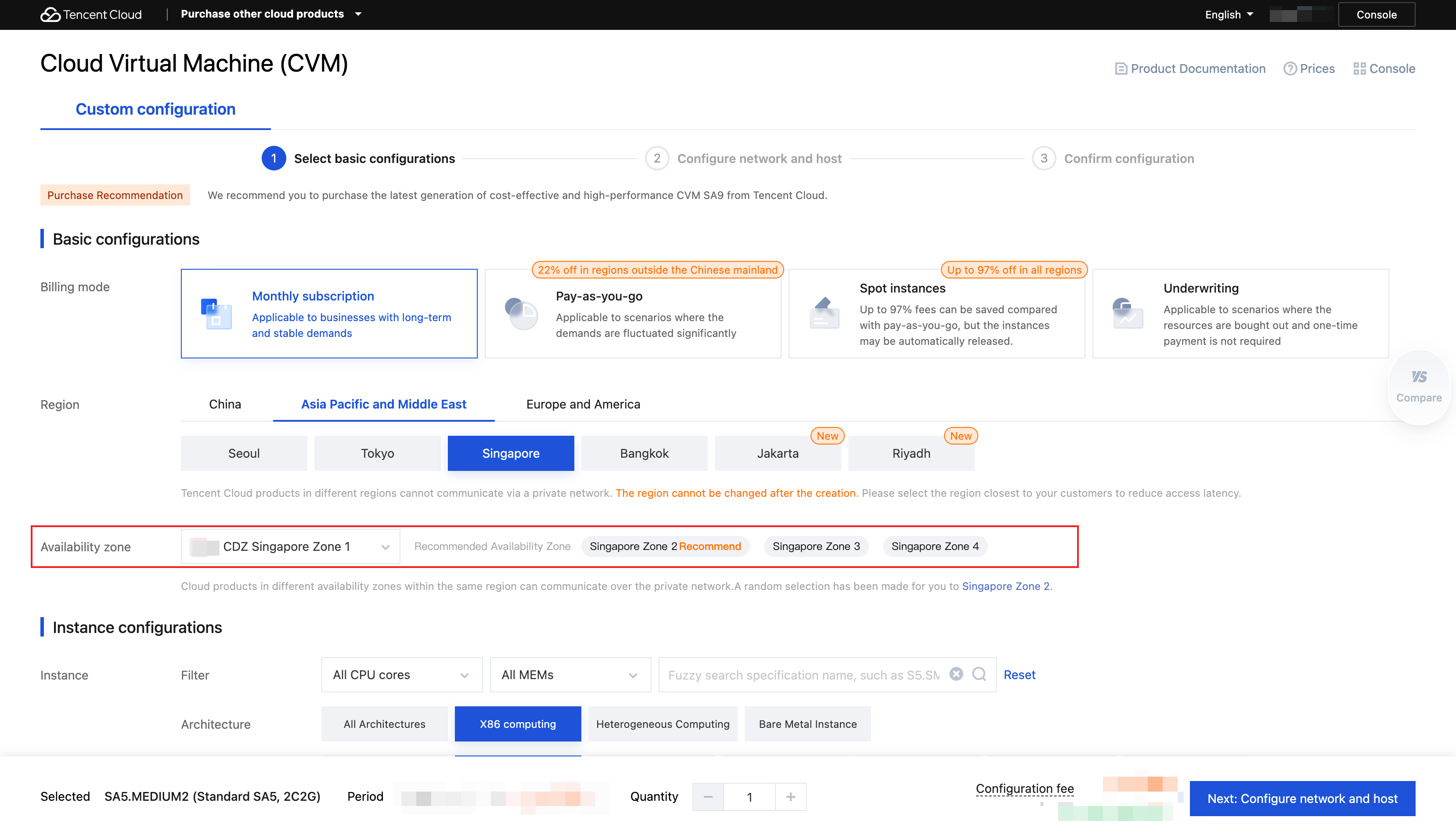Switch to Europe and America tab
The image size is (1456, 839).
(583, 404)
